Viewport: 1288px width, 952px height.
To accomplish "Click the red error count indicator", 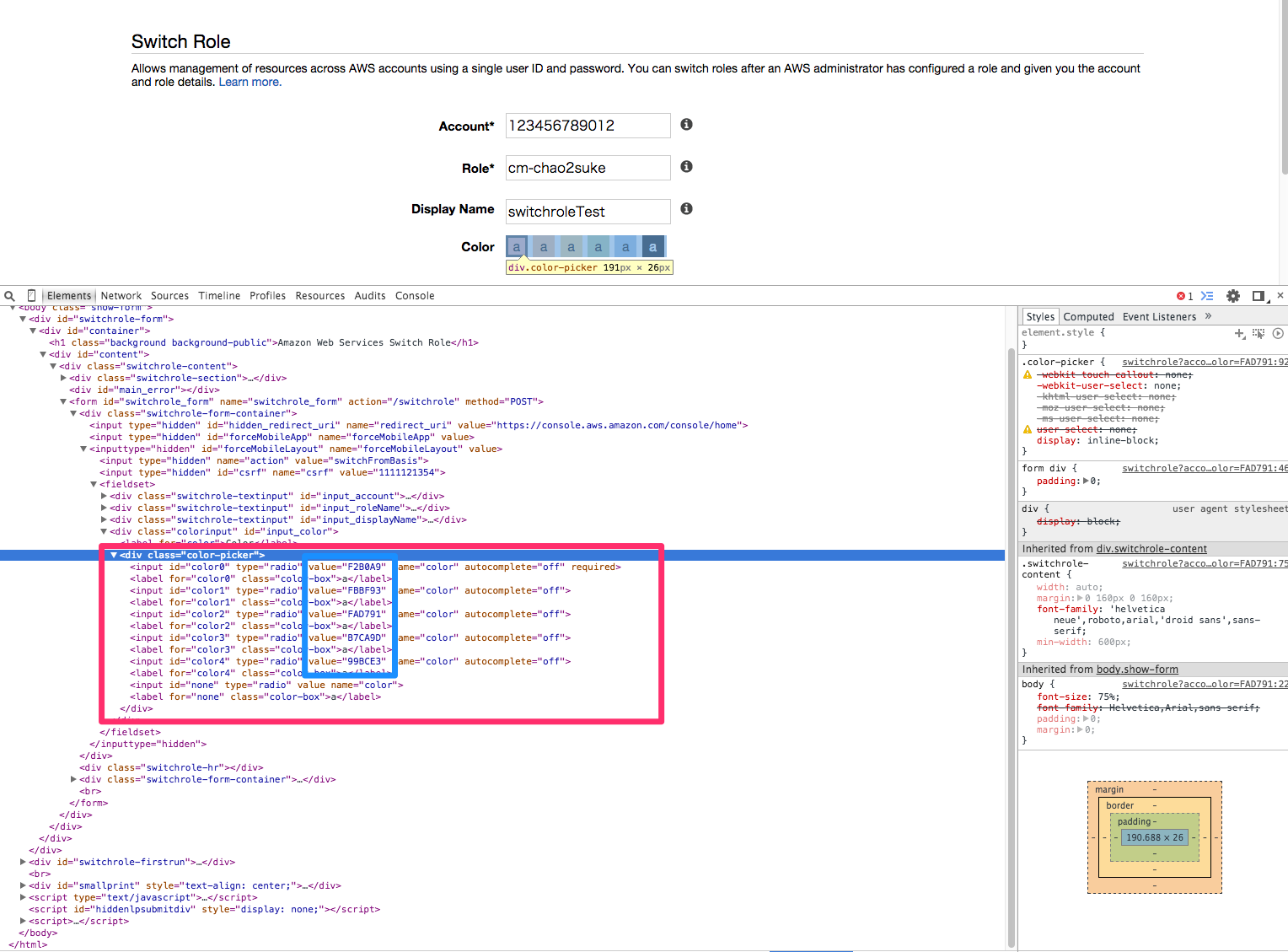I will [1184, 296].
